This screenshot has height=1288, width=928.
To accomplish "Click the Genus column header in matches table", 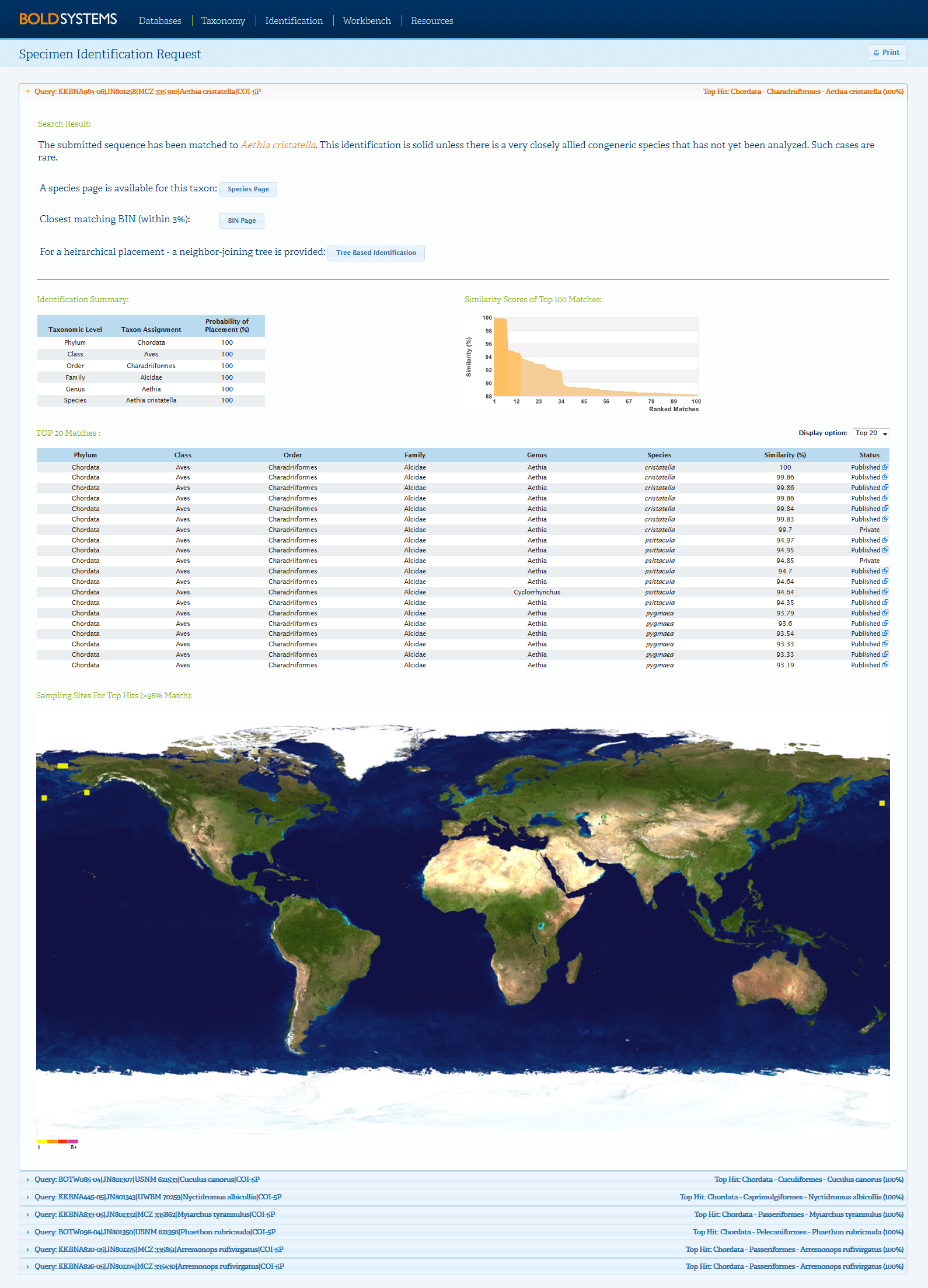I will click(x=537, y=455).
